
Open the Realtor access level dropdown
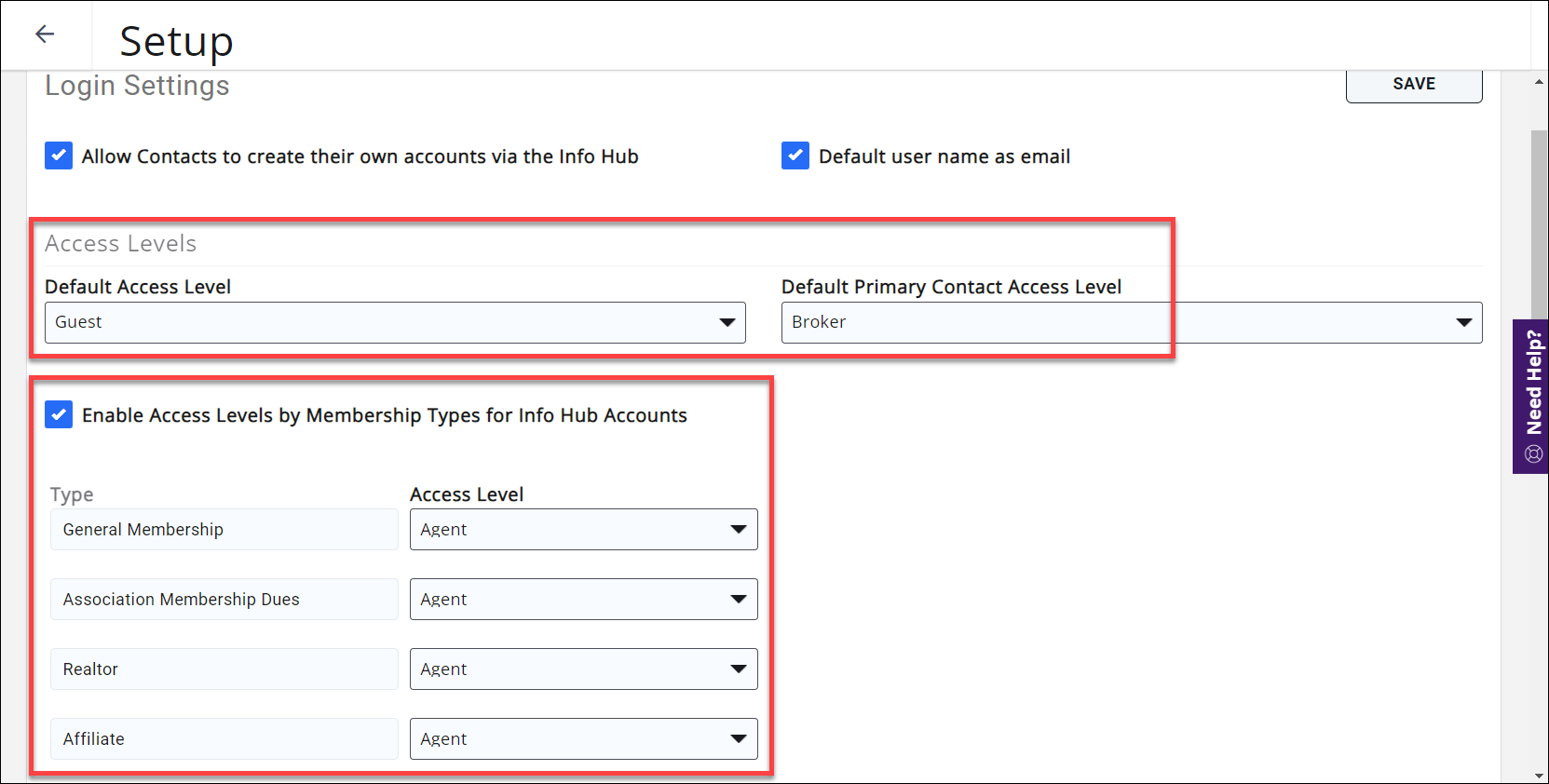pos(583,669)
